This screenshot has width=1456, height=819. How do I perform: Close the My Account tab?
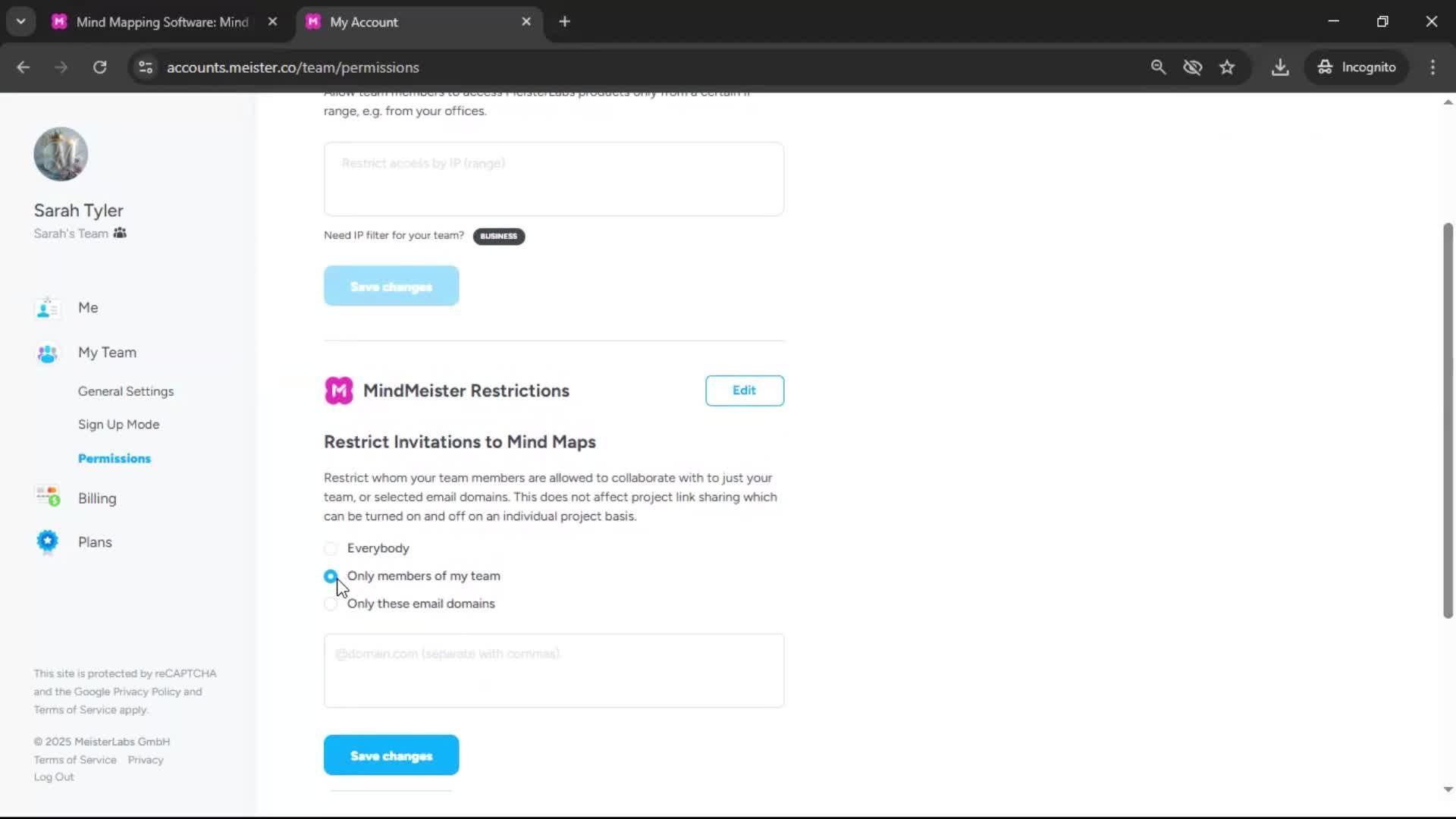(526, 22)
